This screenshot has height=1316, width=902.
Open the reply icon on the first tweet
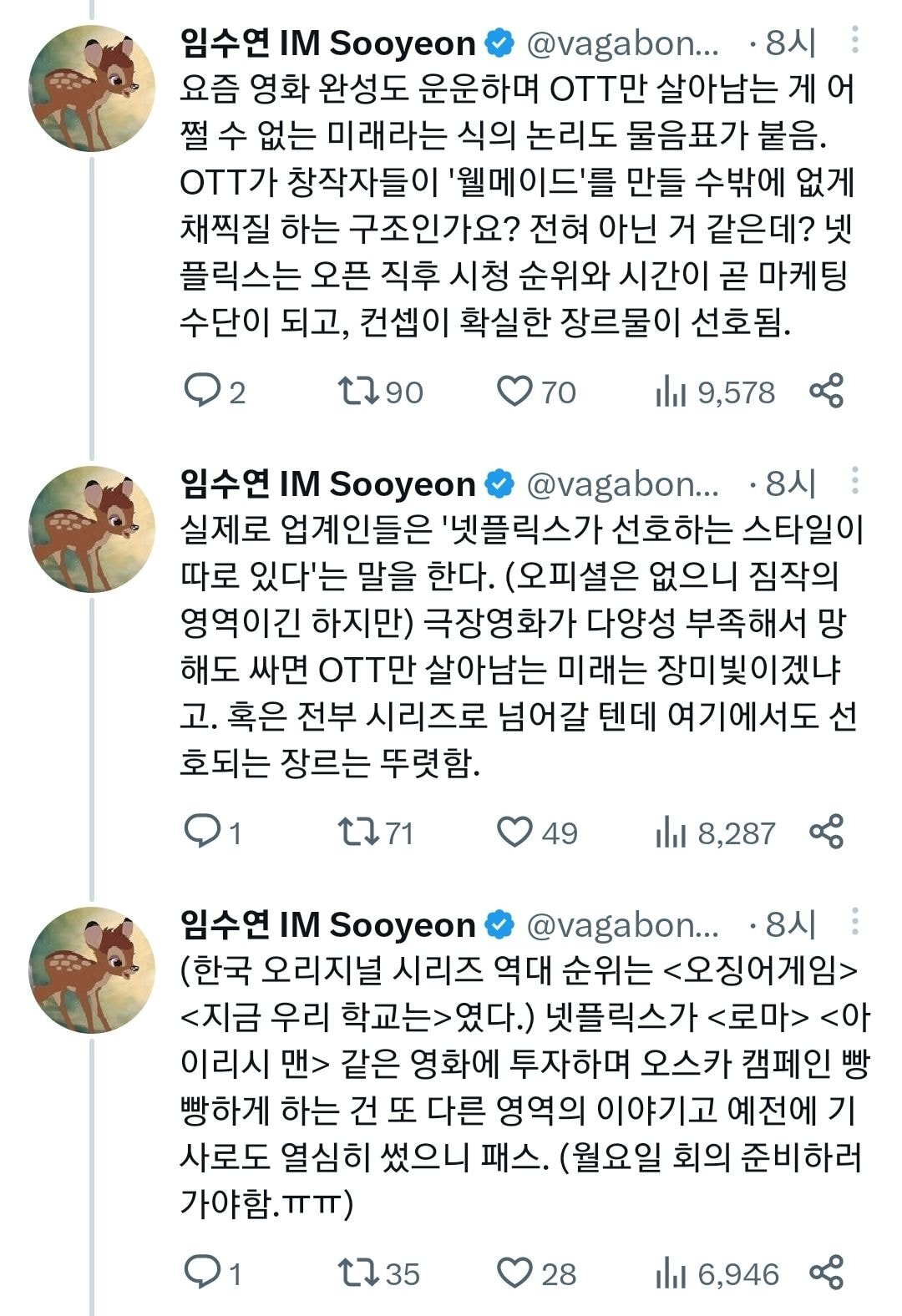tap(202, 389)
